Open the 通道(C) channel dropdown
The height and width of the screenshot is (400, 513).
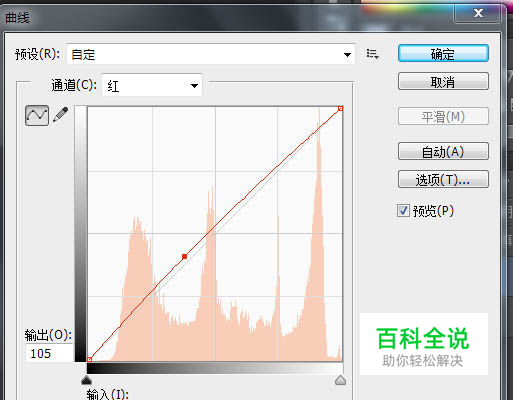pos(152,85)
